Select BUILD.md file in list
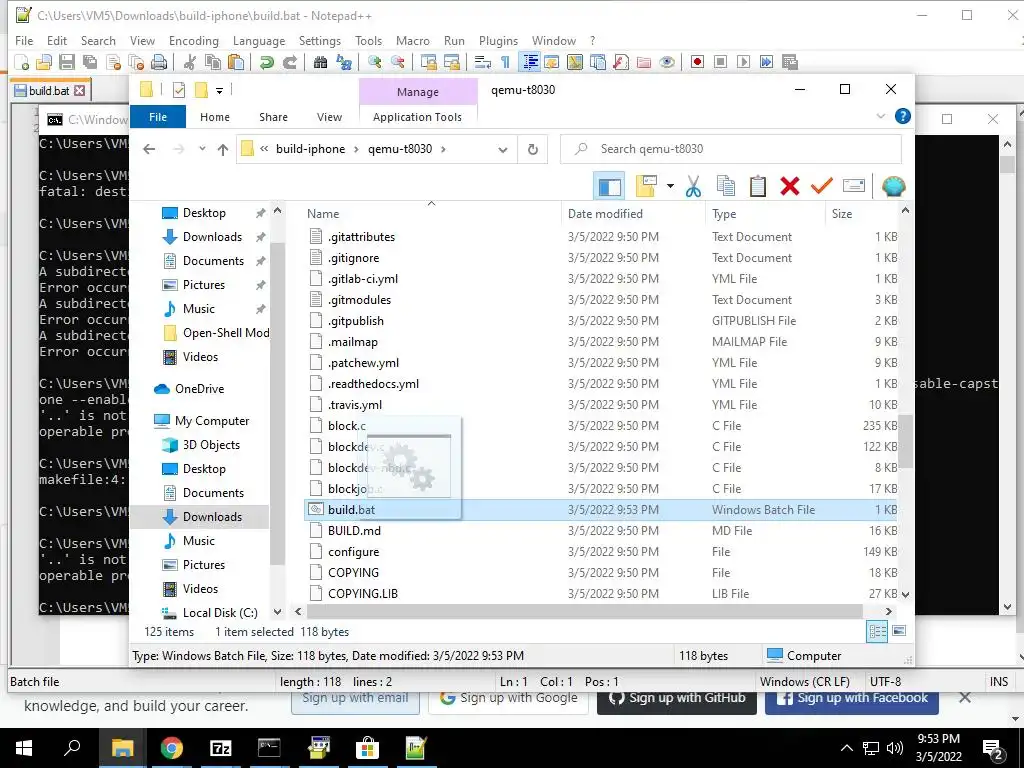The width and height of the screenshot is (1024, 768). click(x=354, y=531)
